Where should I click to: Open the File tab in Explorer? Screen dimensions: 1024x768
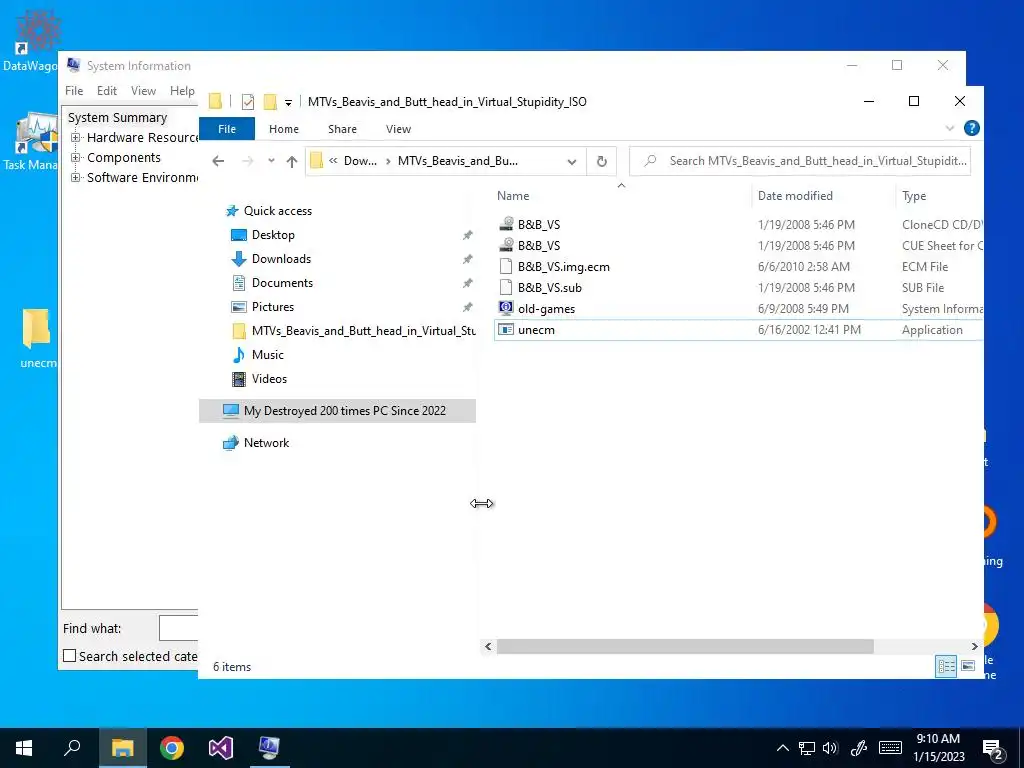227,129
